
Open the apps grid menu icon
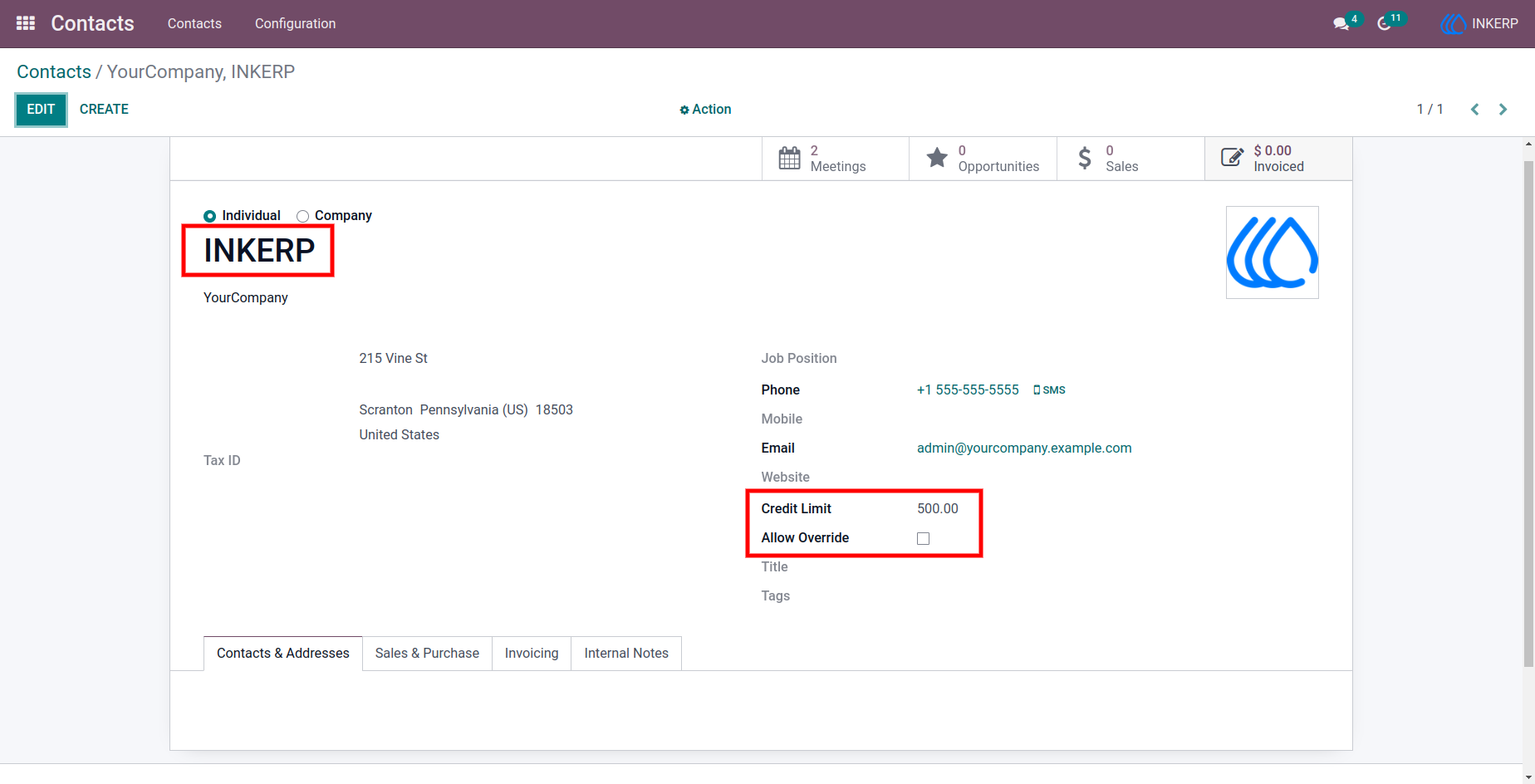26,23
